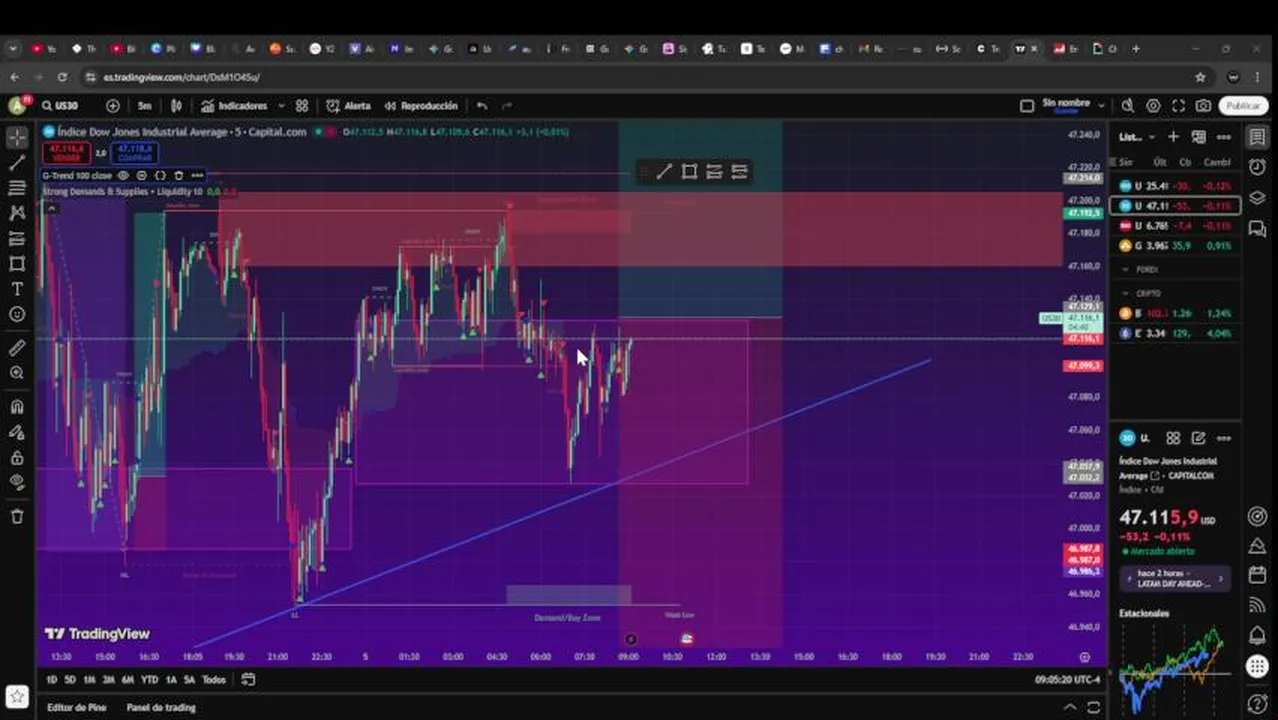Open chart settings gear icon
This screenshot has width=1278, height=720.
tap(1153, 105)
